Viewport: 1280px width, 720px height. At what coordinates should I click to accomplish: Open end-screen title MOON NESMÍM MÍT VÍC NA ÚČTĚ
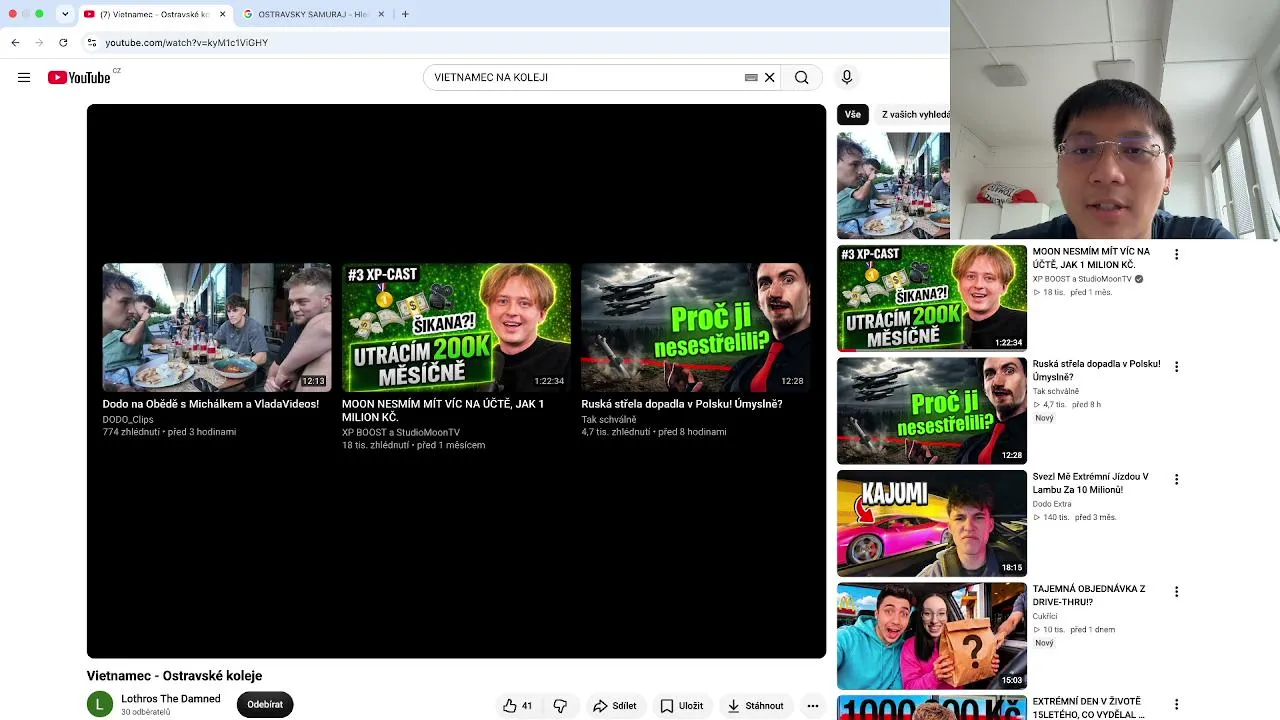point(443,411)
